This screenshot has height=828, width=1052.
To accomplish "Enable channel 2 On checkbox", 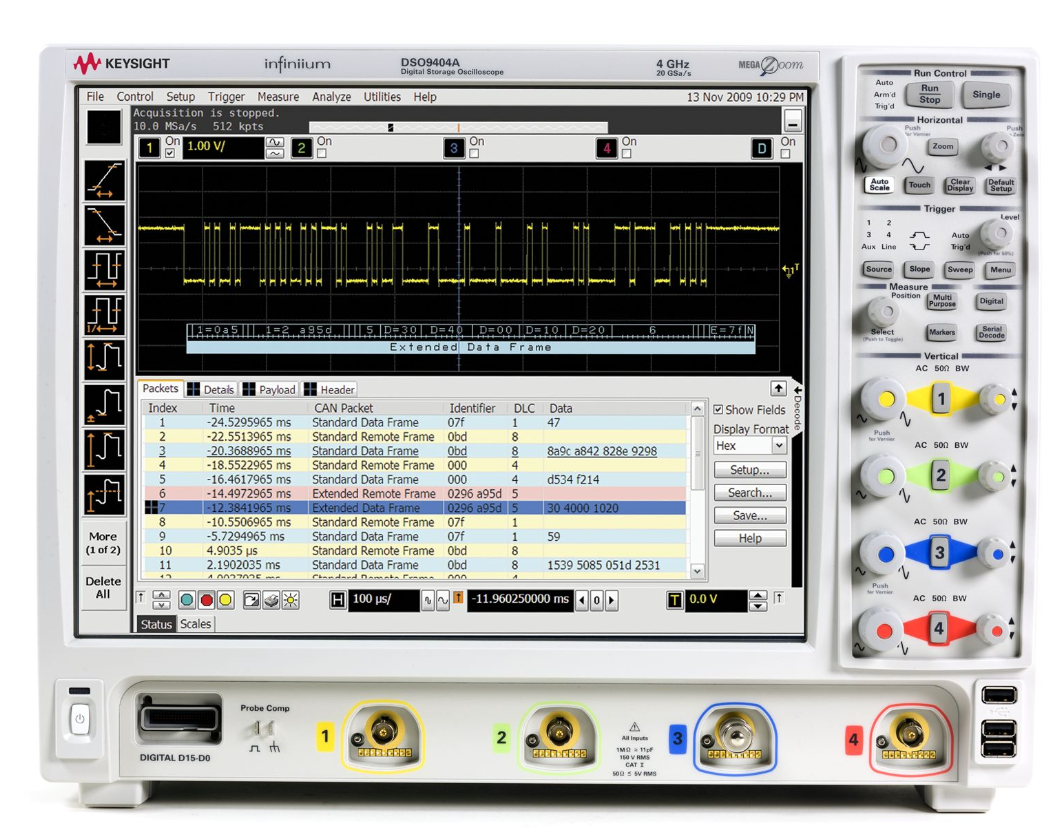I will click(322, 153).
